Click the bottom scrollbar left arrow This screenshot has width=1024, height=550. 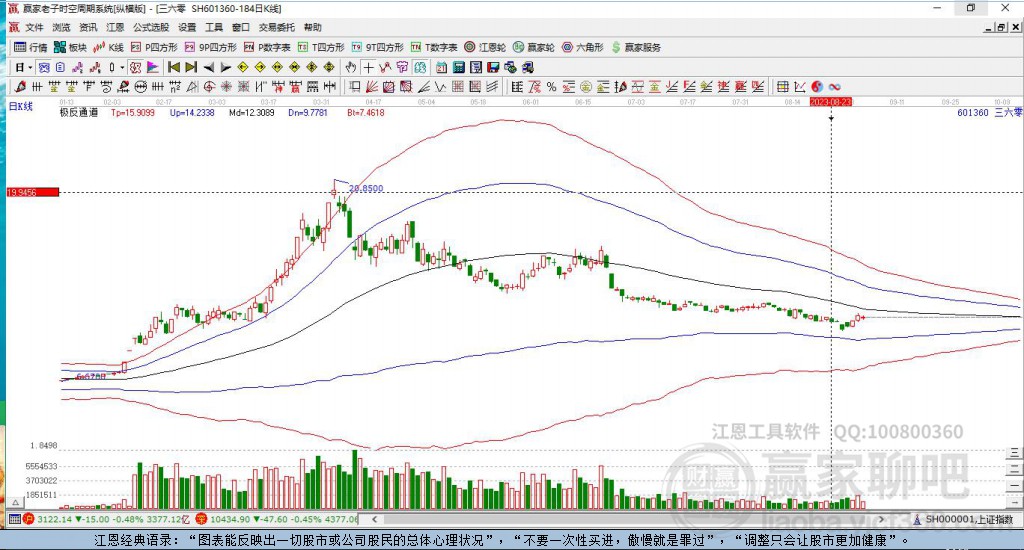click(x=375, y=519)
